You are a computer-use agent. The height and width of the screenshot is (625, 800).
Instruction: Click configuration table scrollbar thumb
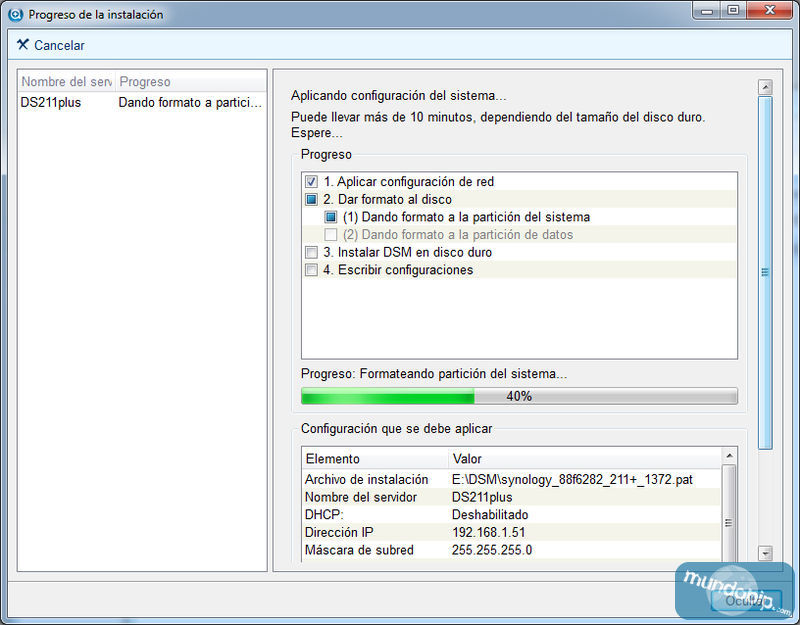tap(729, 515)
